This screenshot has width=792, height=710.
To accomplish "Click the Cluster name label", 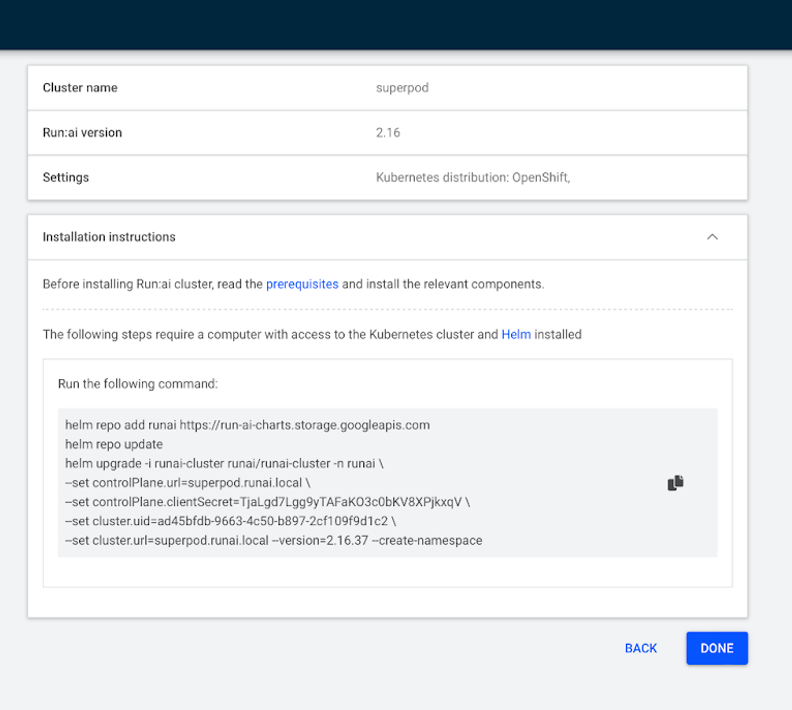I will click(80, 88).
